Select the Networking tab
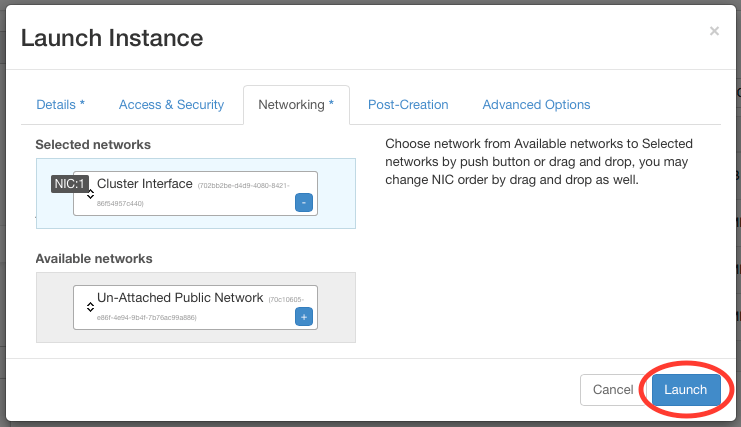Screen dimensions: 741x427 tap(295, 105)
